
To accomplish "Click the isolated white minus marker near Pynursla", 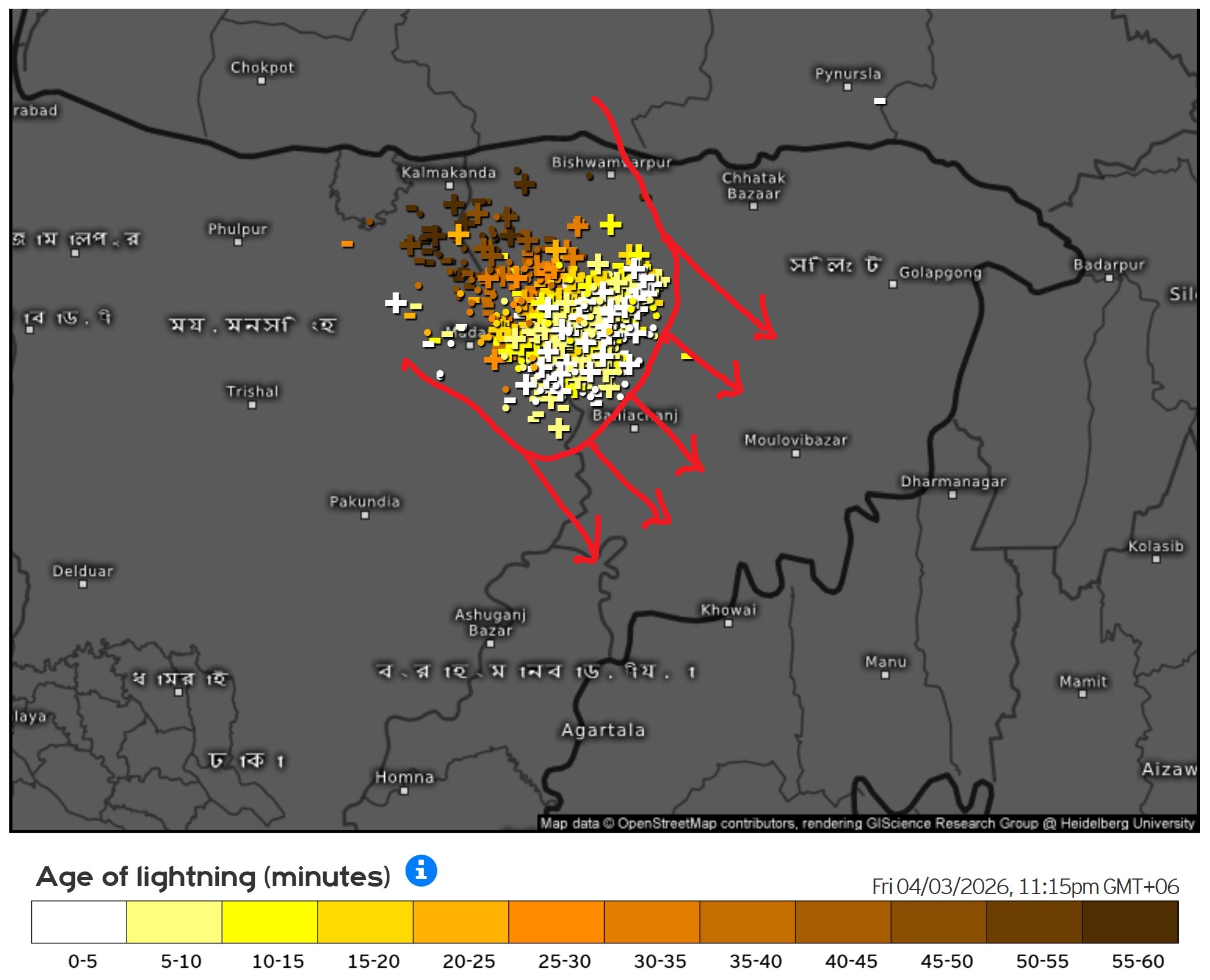I will 880,101.
